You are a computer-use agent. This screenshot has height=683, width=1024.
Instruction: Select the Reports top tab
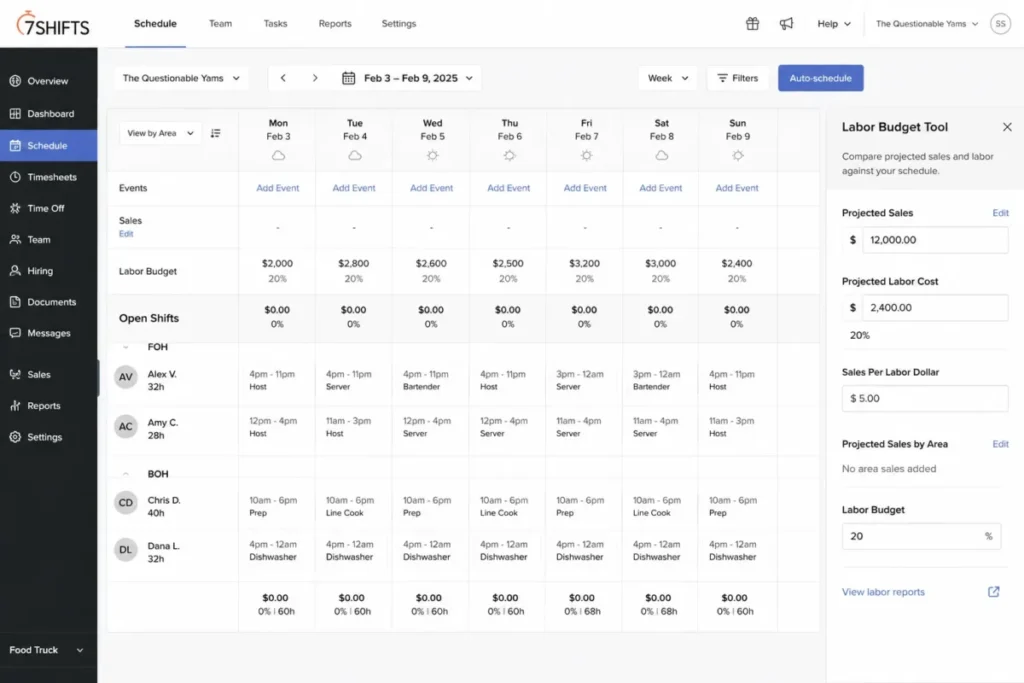click(335, 24)
